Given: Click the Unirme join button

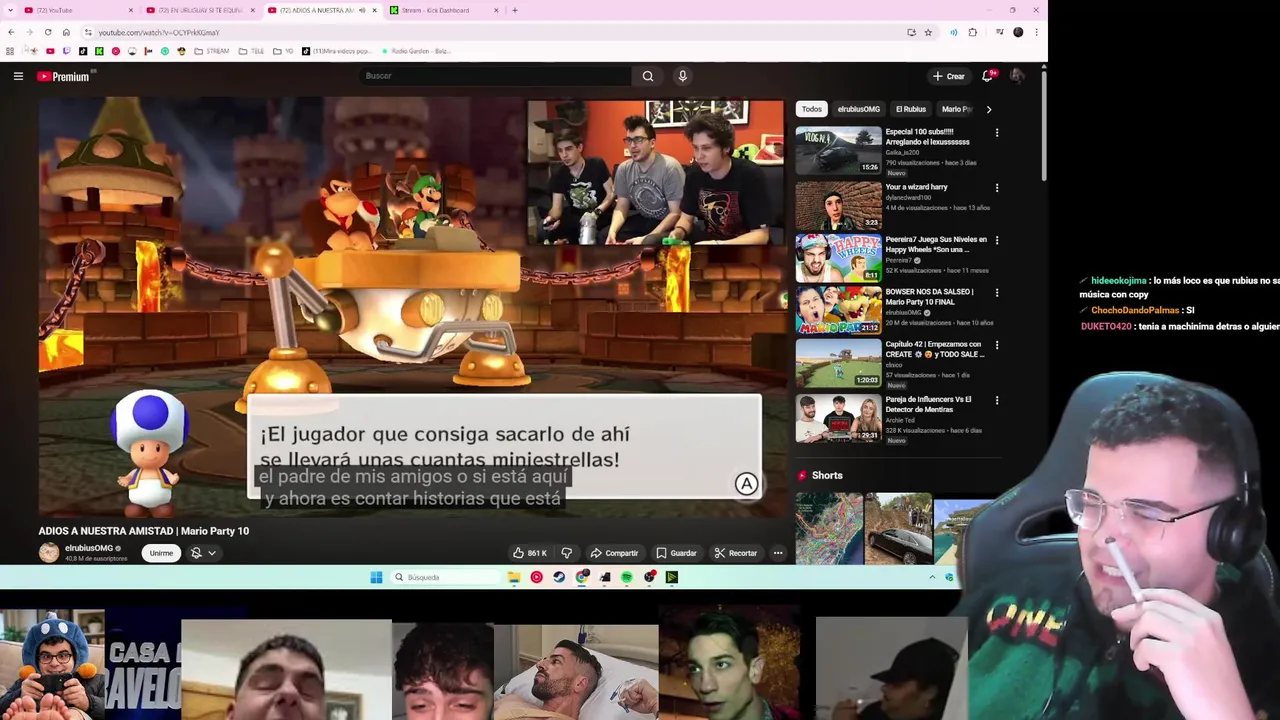Looking at the screenshot, I should tap(161, 553).
